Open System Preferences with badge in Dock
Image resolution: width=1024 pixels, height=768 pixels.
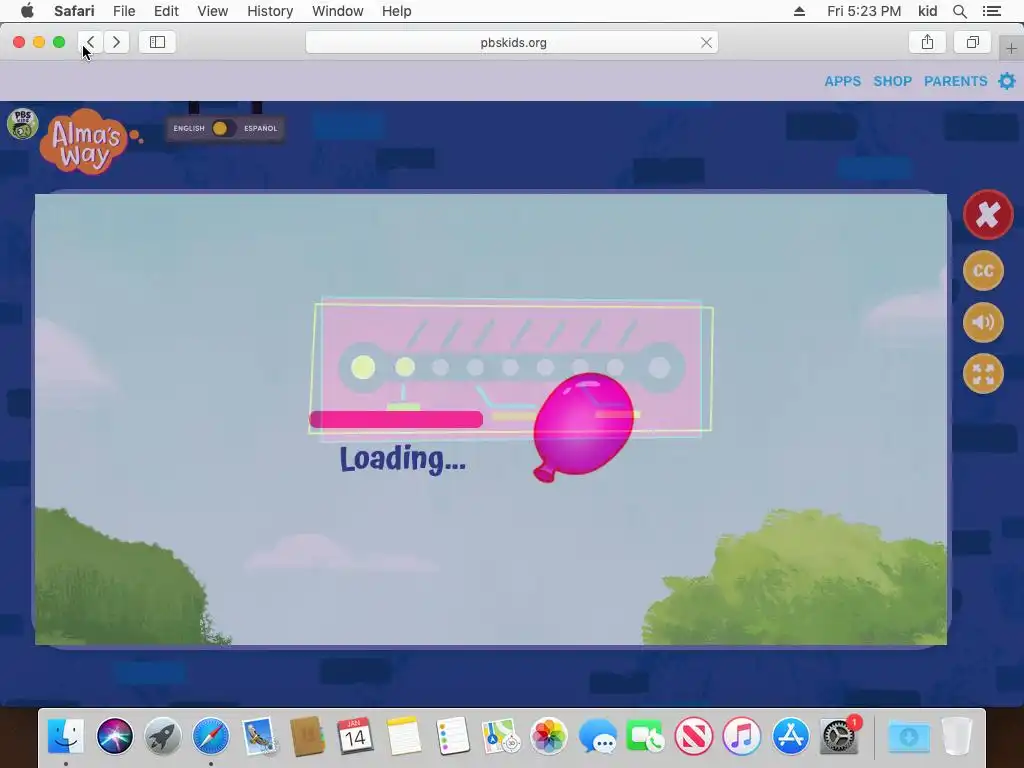(x=839, y=736)
